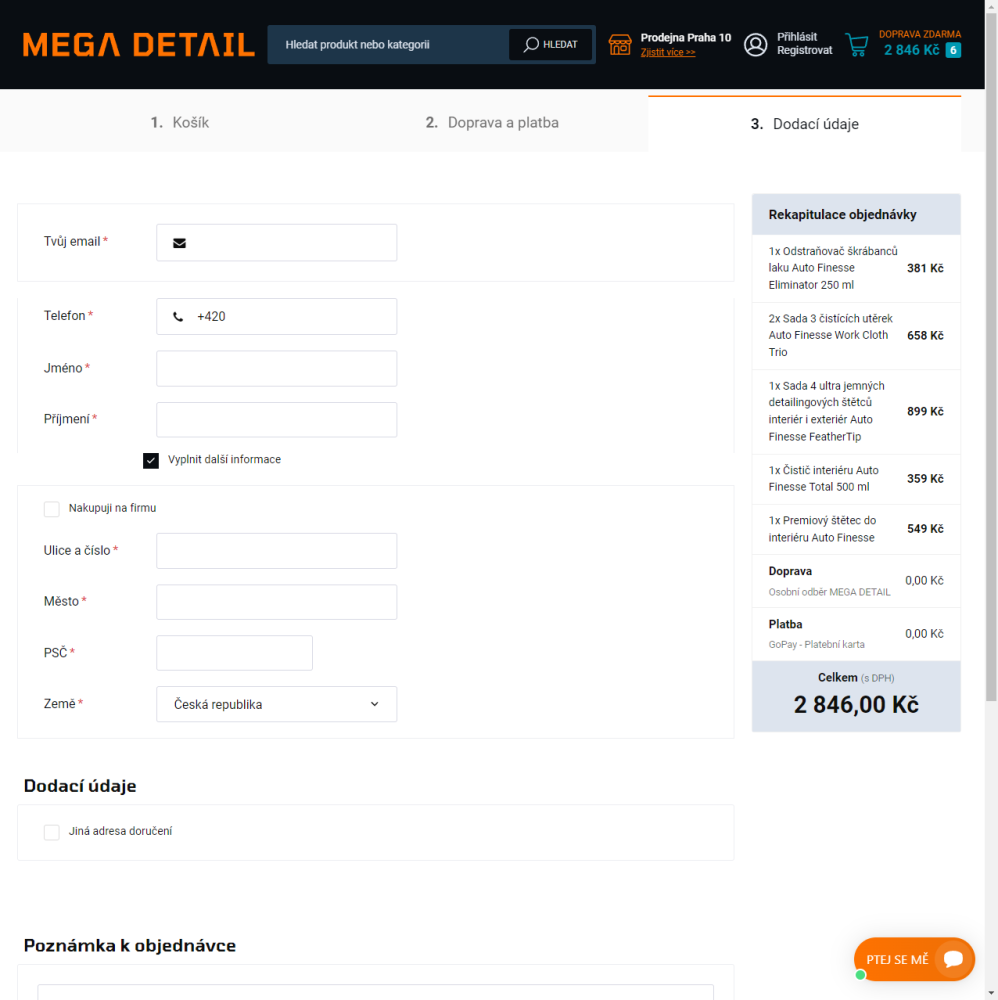The image size is (998, 1000).
Task: Switch to step 2 Doprava a platba
Action: click(x=492, y=122)
